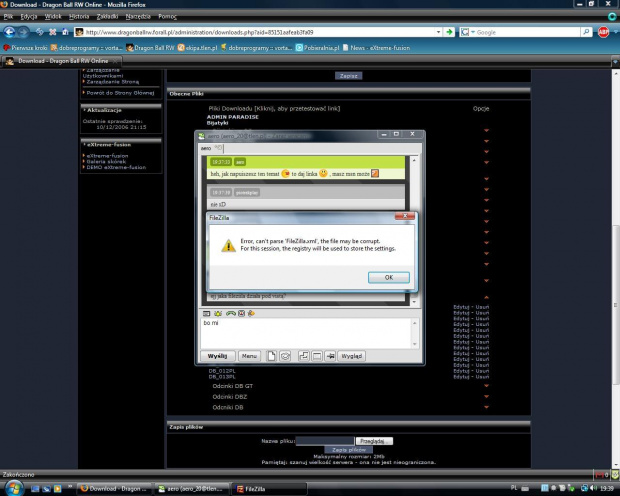Go back with Firefox back arrow
Viewport: 620px width, 496px height.
tap(9, 32)
